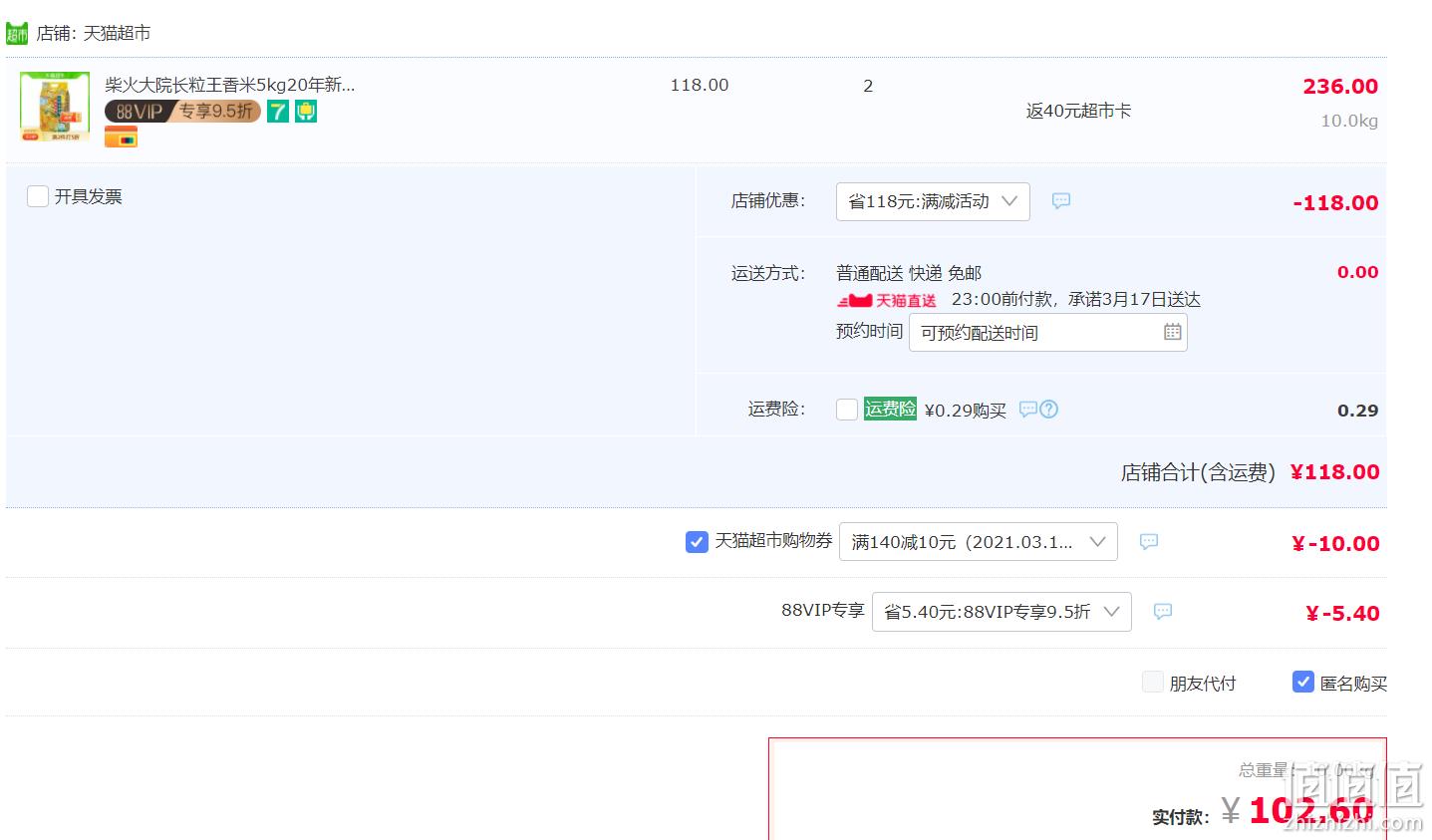The image size is (1432, 840).
Task: Click the 店铺: 天猫超市 store name
Action: tap(94, 34)
